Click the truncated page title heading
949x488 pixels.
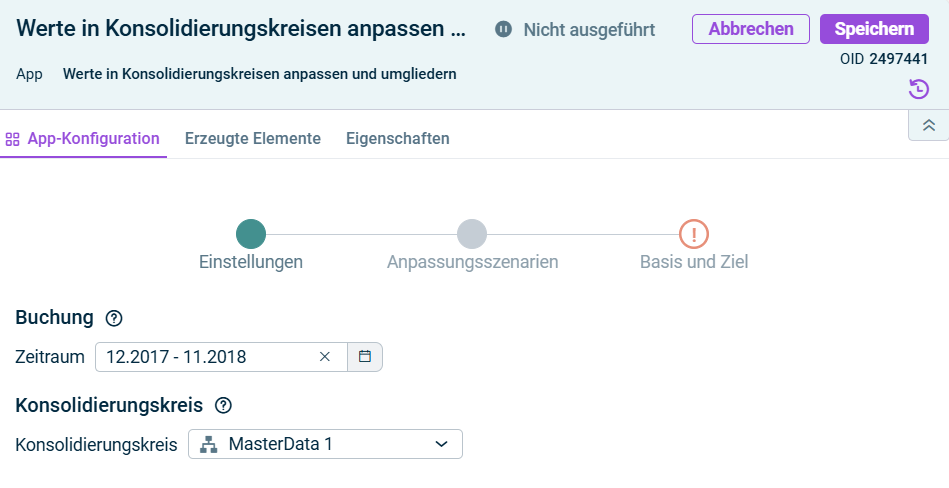pos(241,29)
